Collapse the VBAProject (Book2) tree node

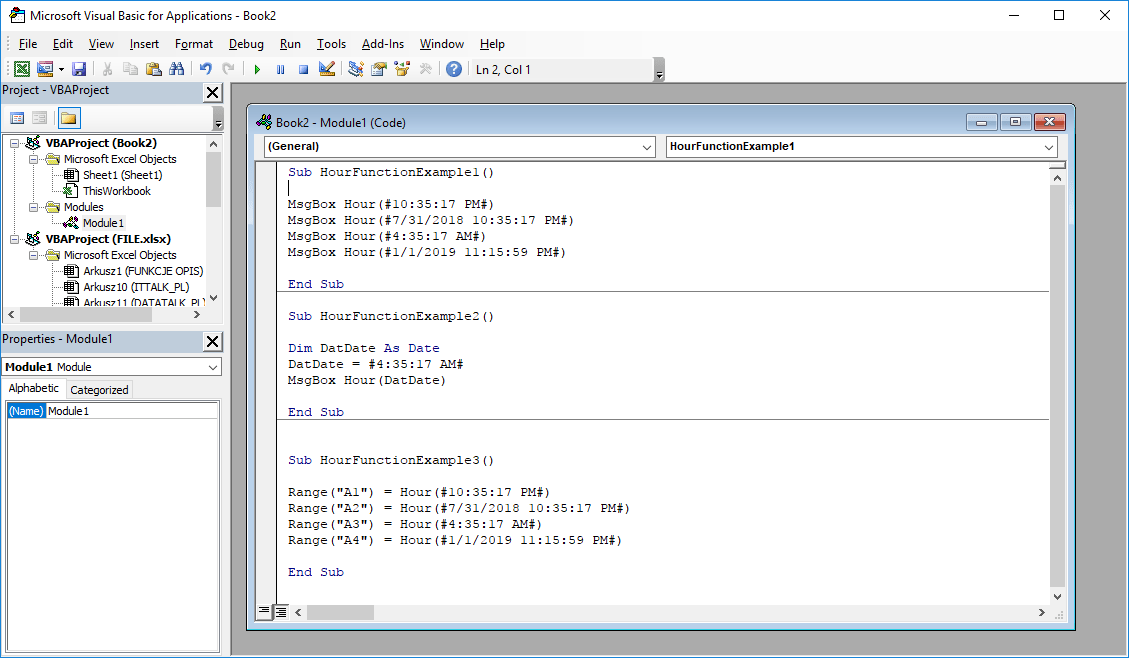14,143
